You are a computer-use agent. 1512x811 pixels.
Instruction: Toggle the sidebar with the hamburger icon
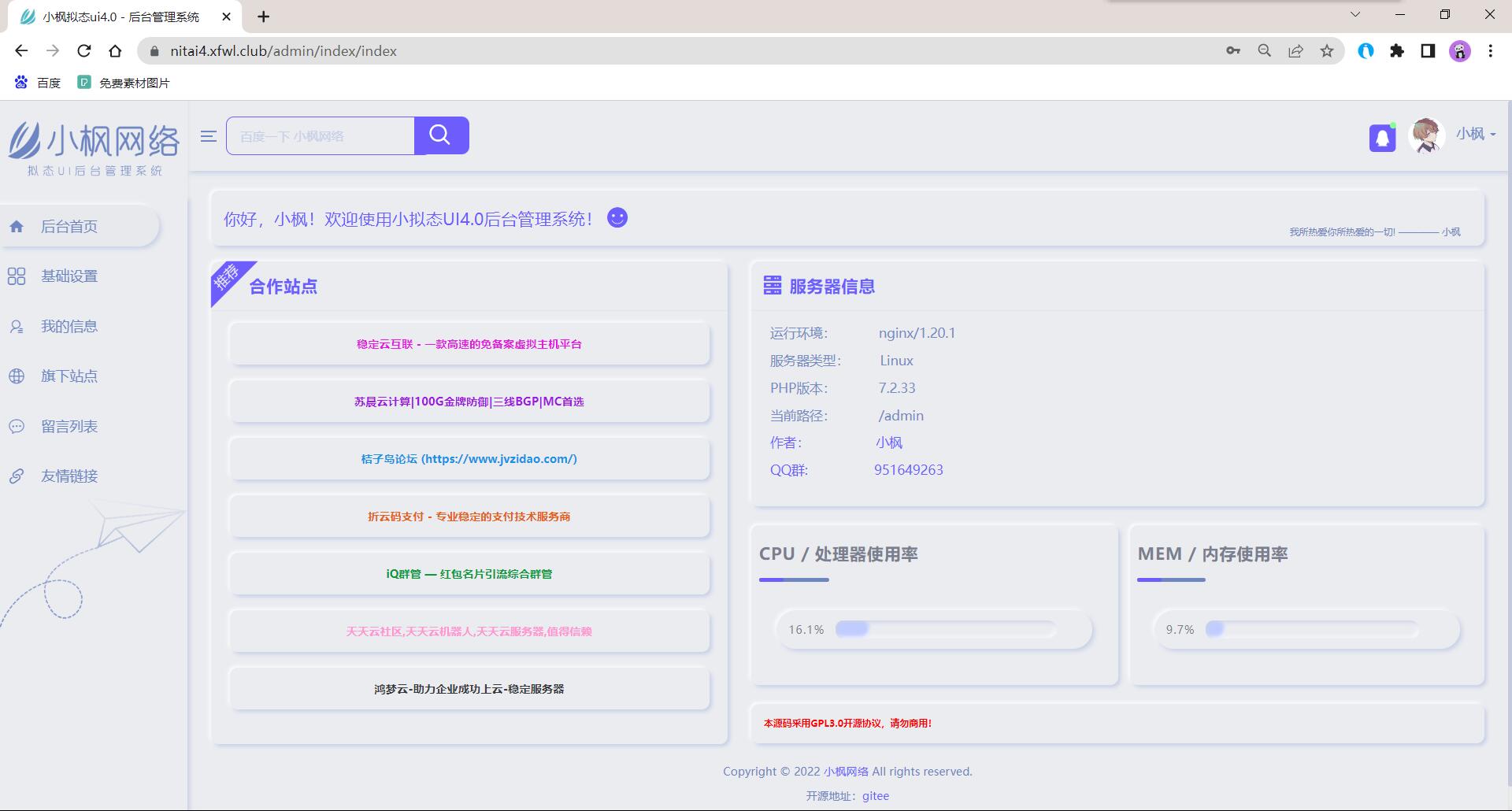[x=208, y=135]
